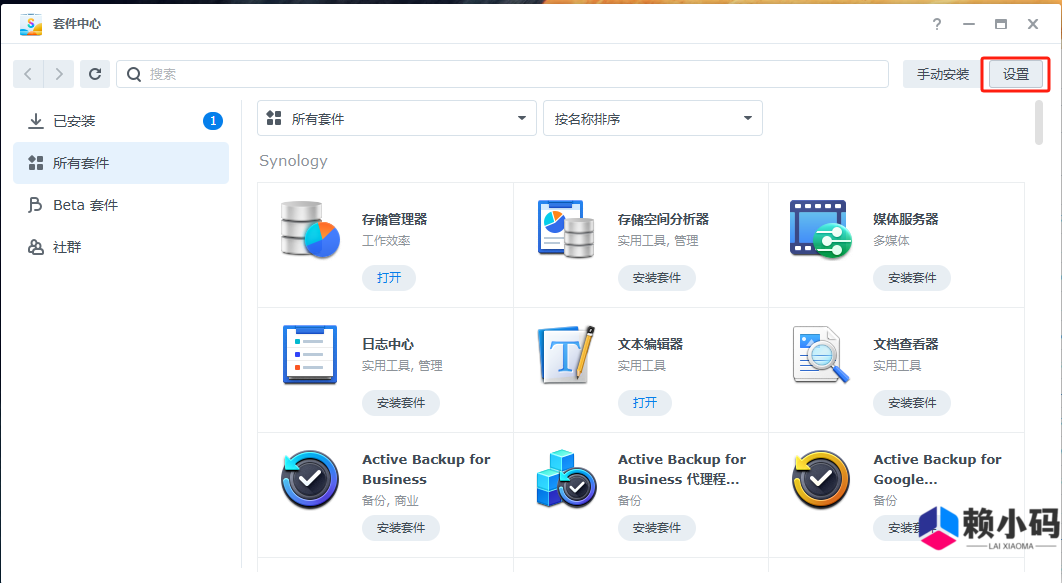Image resolution: width=1062 pixels, height=583 pixels.
Task: Open the 日志中心 package icon
Action: pyautogui.click(x=310, y=354)
